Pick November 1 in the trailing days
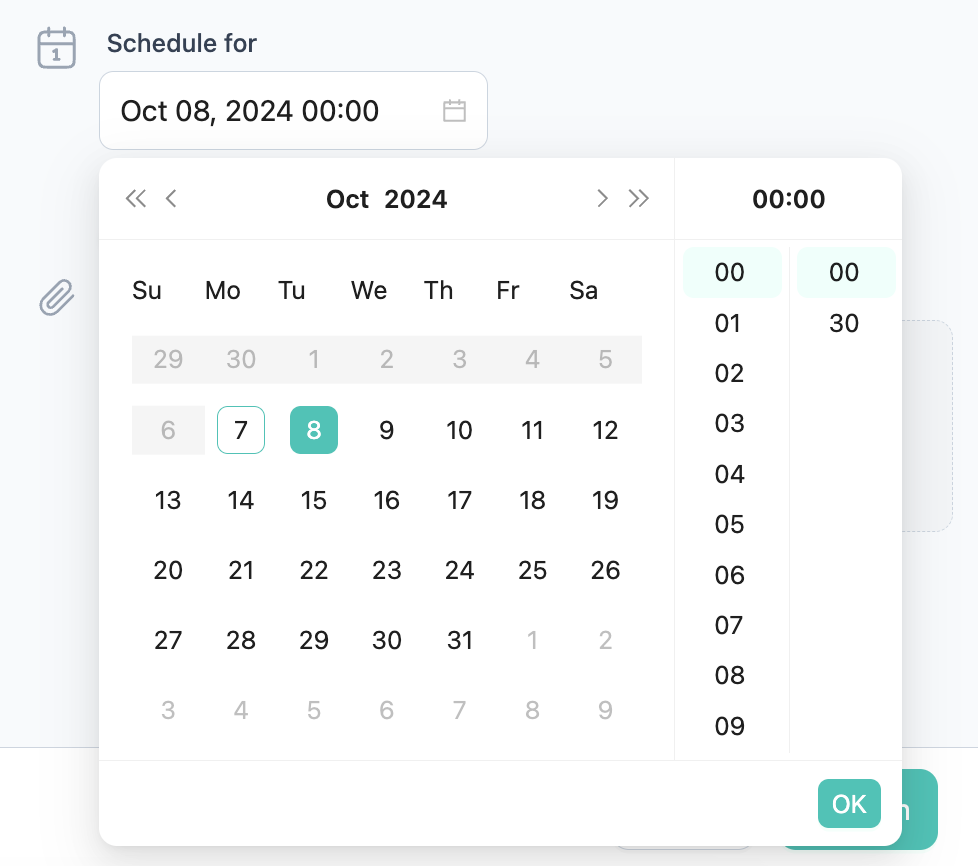 coord(533,640)
